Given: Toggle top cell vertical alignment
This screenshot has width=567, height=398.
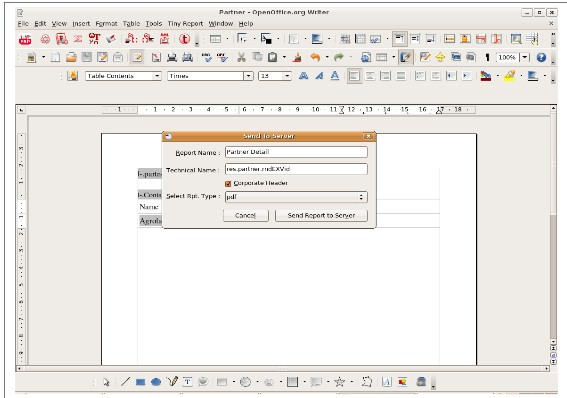Looking at the screenshot, I should [399, 39].
